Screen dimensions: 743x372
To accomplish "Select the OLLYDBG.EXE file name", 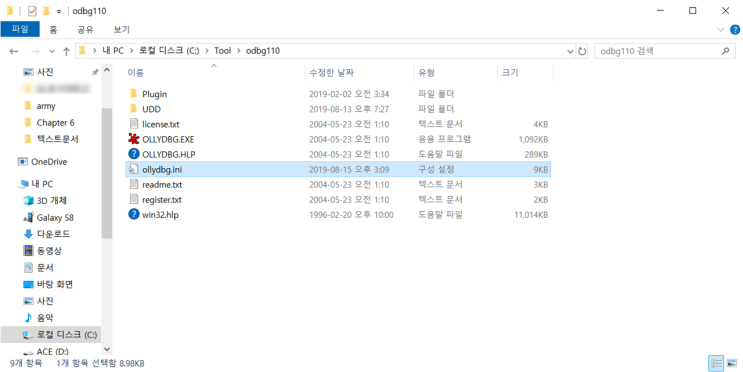I will coord(168,139).
